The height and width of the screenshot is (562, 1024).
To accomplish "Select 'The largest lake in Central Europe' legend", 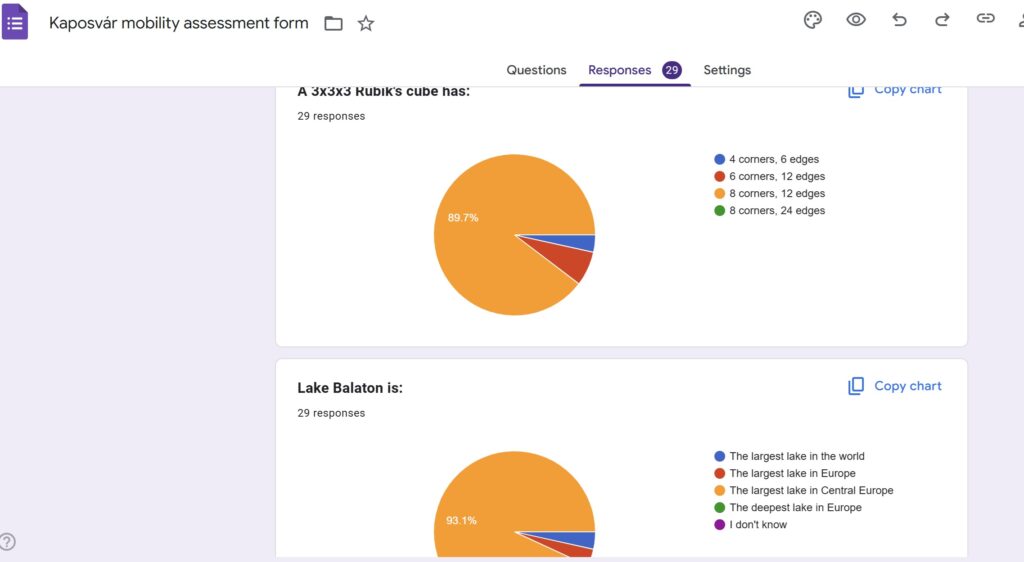I will click(x=811, y=491).
